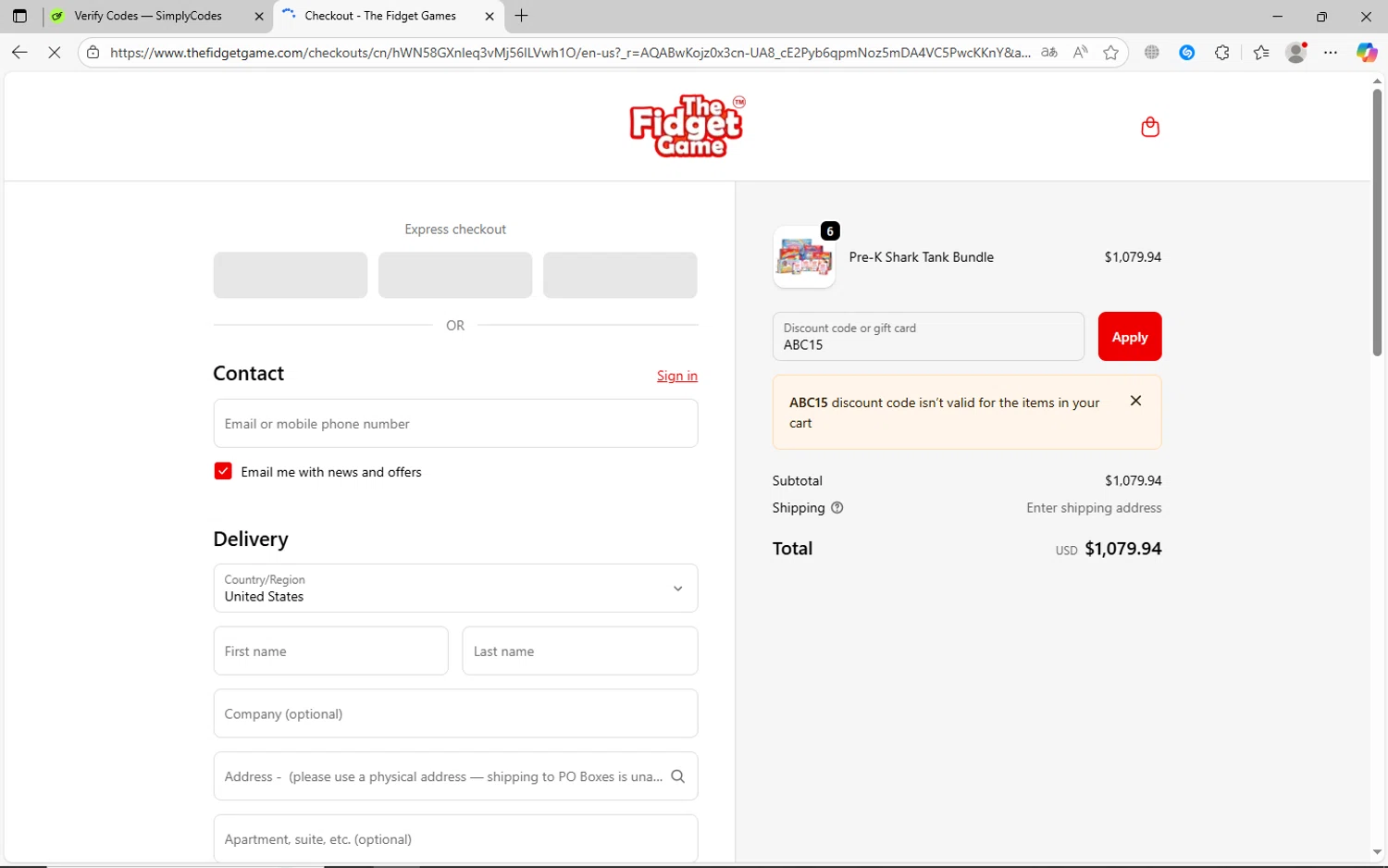Click the middle express checkout button
The height and width of the screenshot is (868, 1388).
(x=455, y=275)
